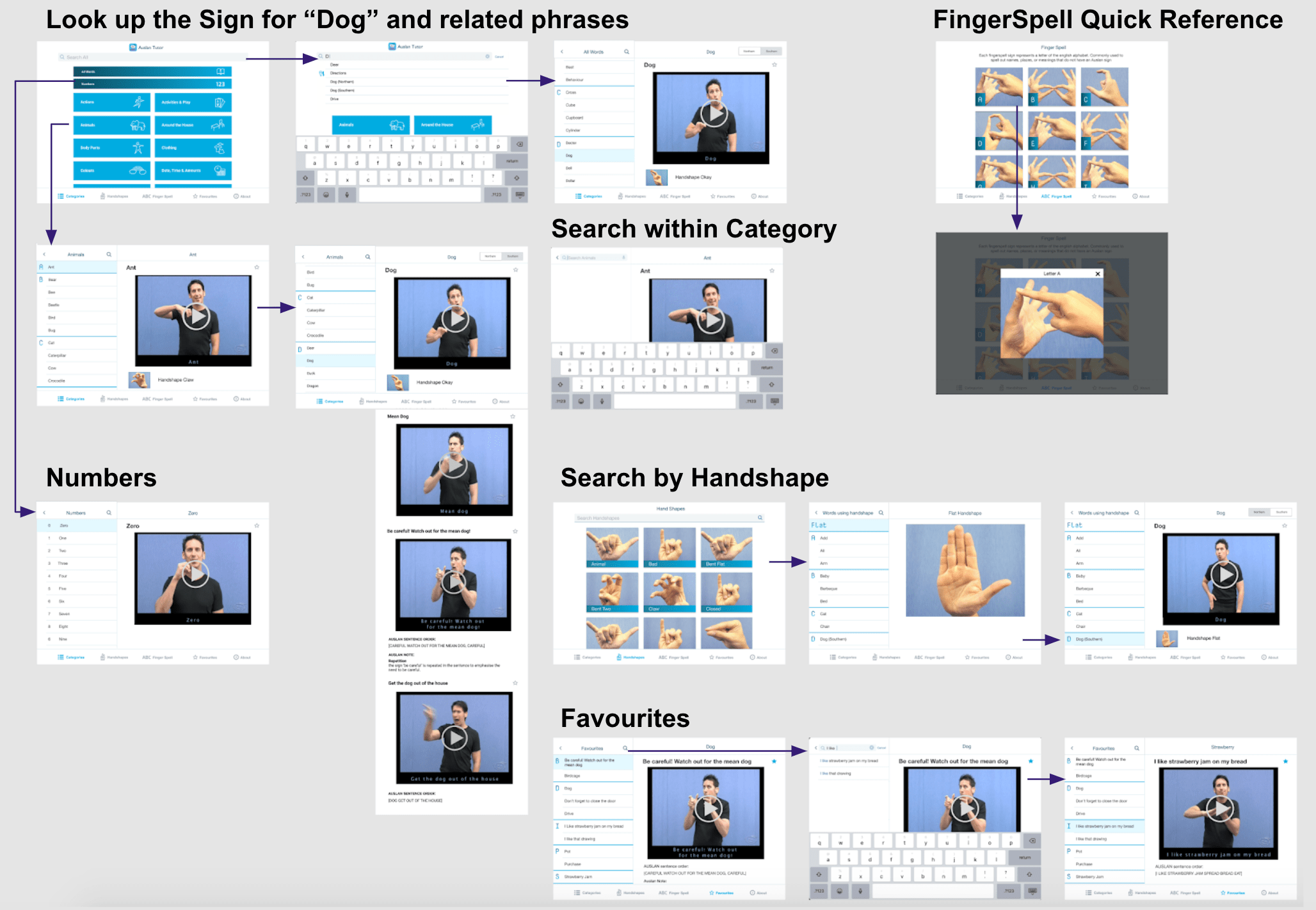Open Handshapes tab on home screen
1316x910 pixels.
pyautogui.click(x=114, y=196)
